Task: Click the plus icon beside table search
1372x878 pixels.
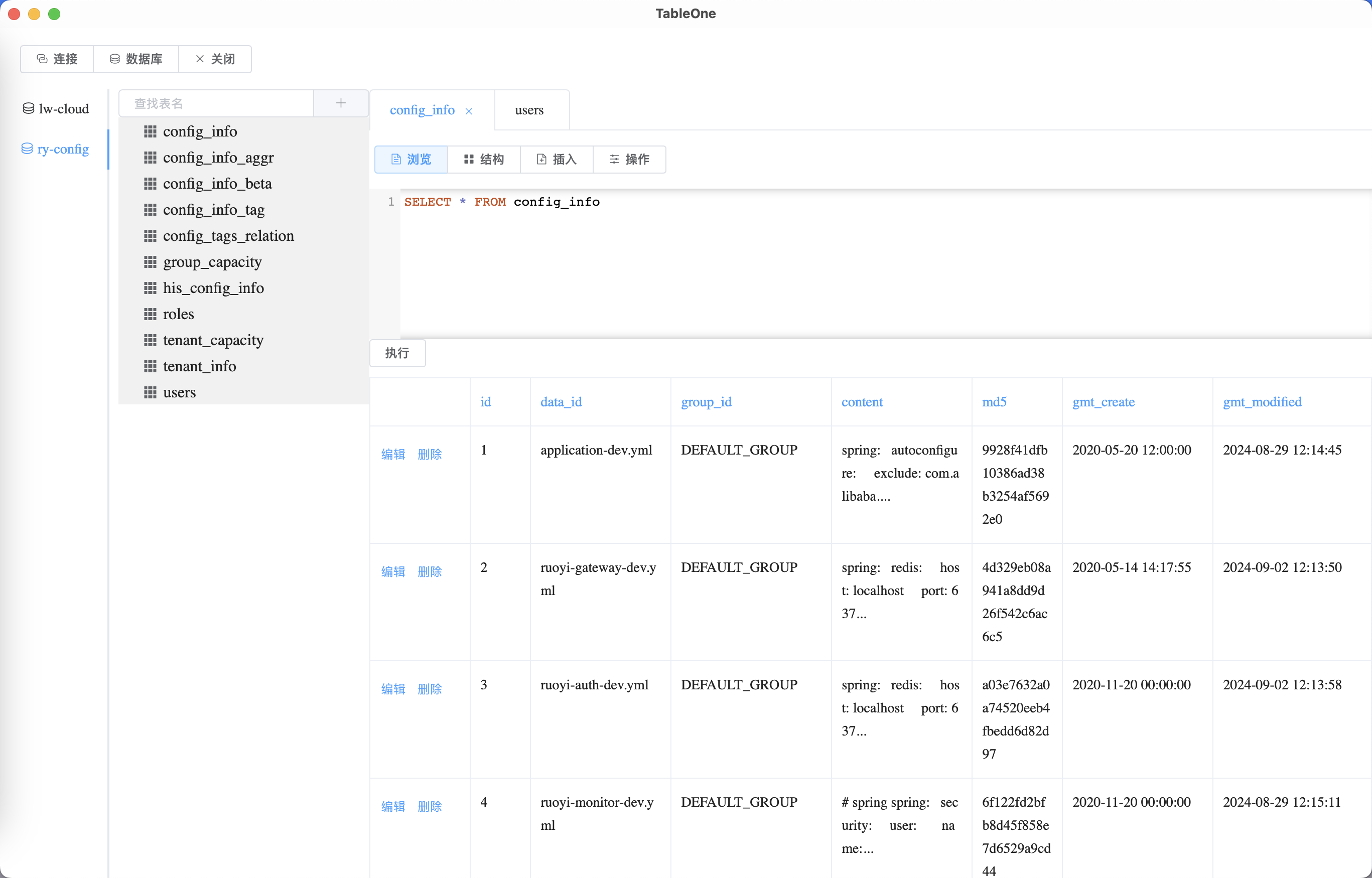Action: click(x=340, y=103)
